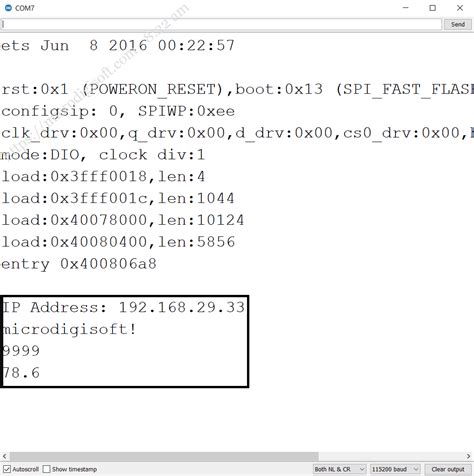Click the 78.6 output line

tap(21, 373)
